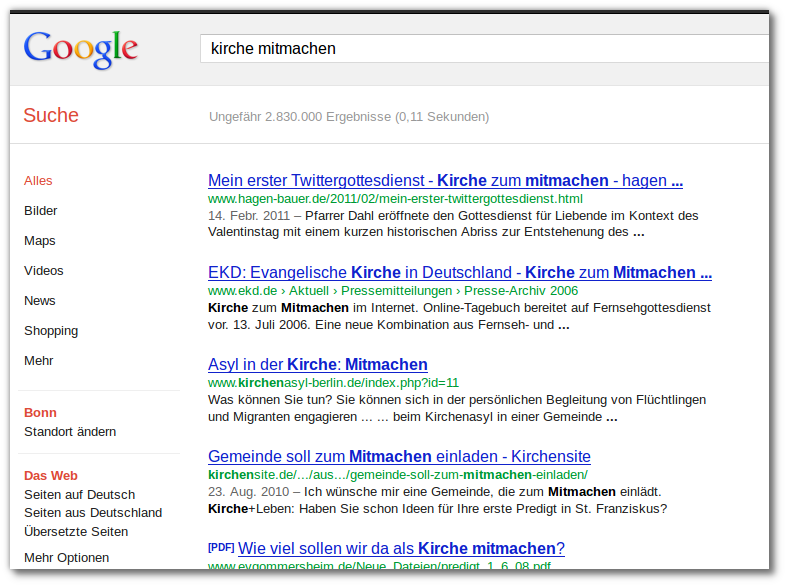Click snippet 'Kirche zum Mitmachen im Internet'
Image resolution: width=786 pixels, height=586 pixels.
(459, 316)
